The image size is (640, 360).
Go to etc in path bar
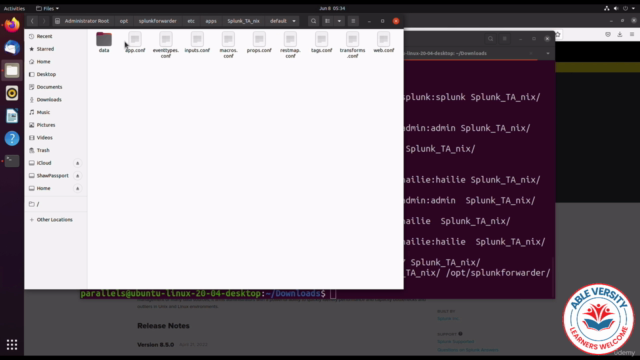191,21
